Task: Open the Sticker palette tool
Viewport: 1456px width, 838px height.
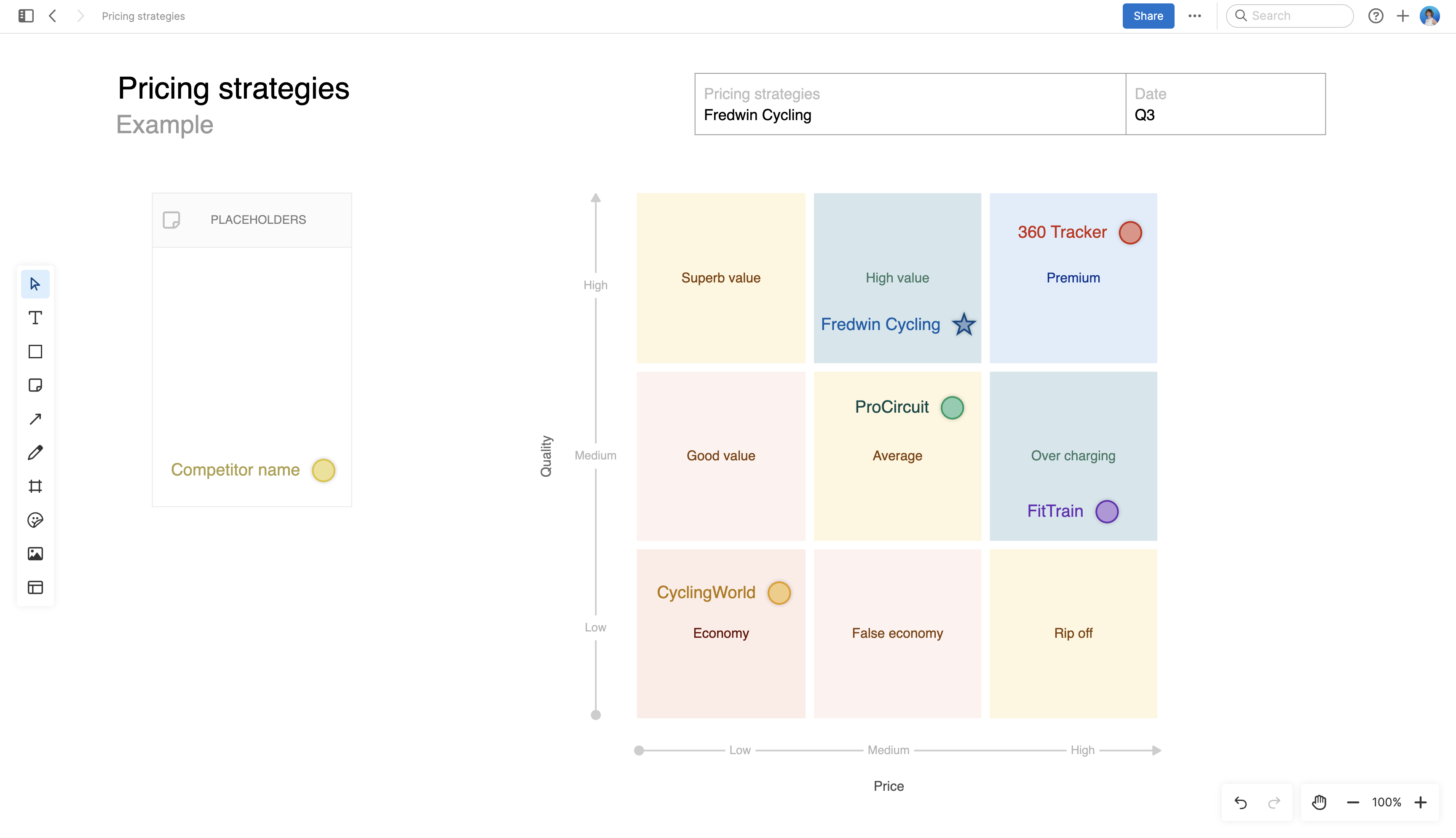Action: 35,520
